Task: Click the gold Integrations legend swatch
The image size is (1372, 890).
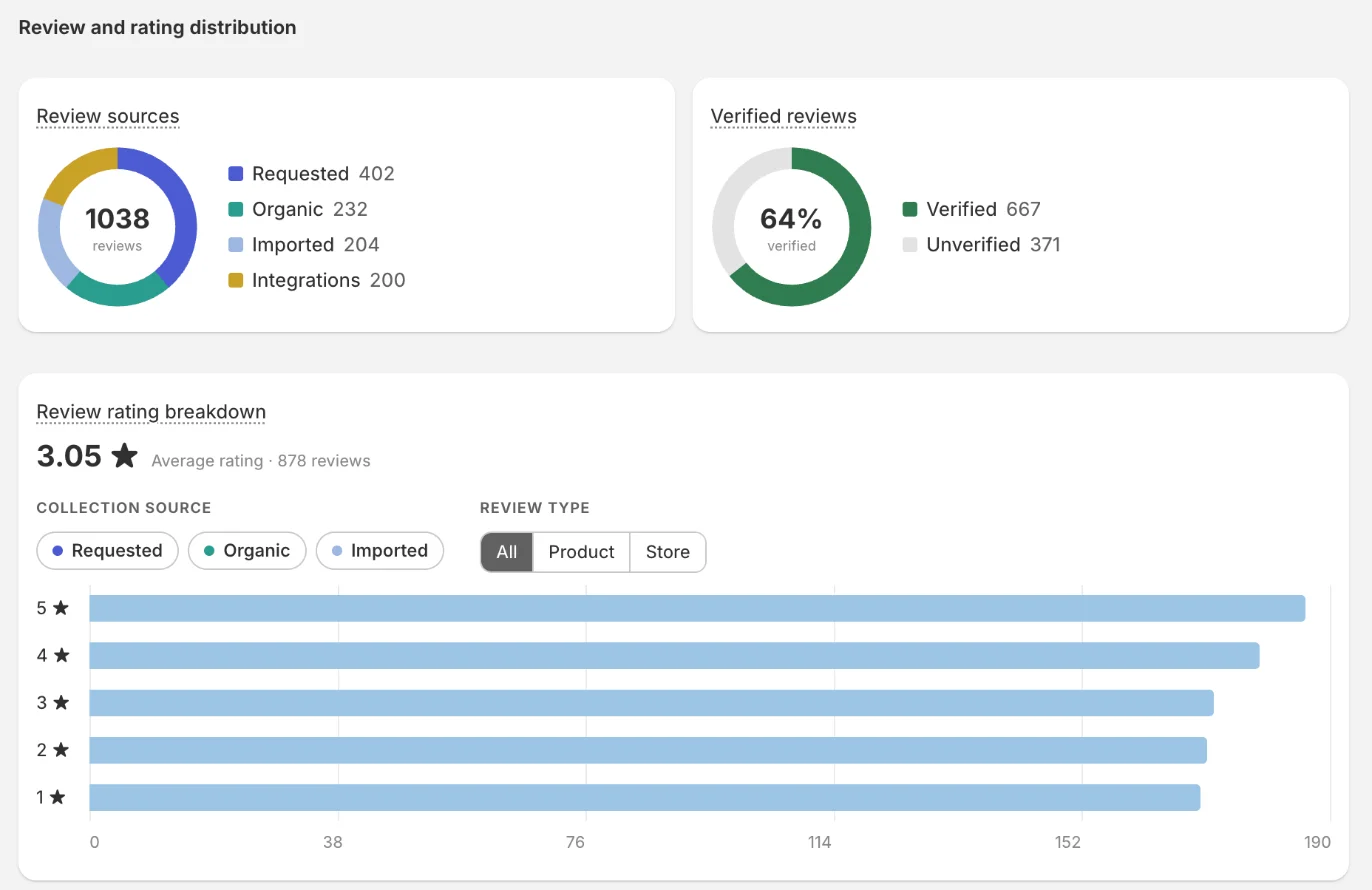Action: point(236,280)
